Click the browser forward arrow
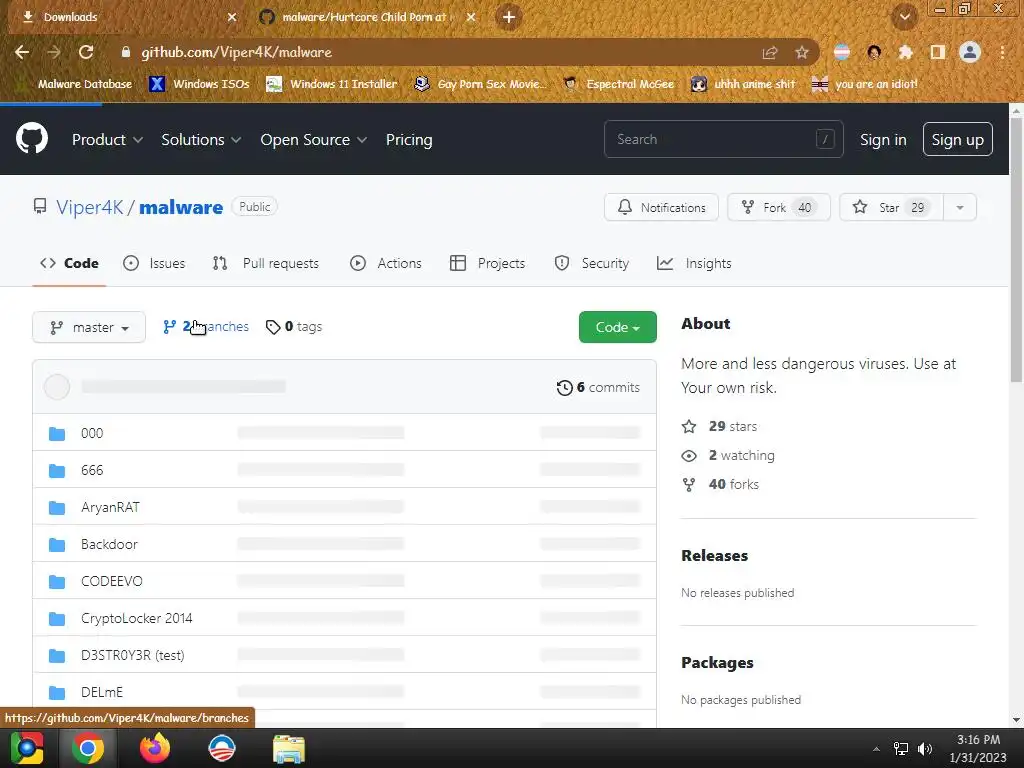 [x=54, y=52]
